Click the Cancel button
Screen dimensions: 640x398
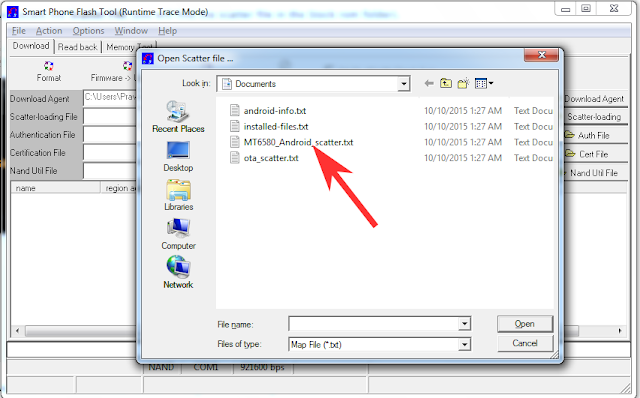tap(525, 343)
